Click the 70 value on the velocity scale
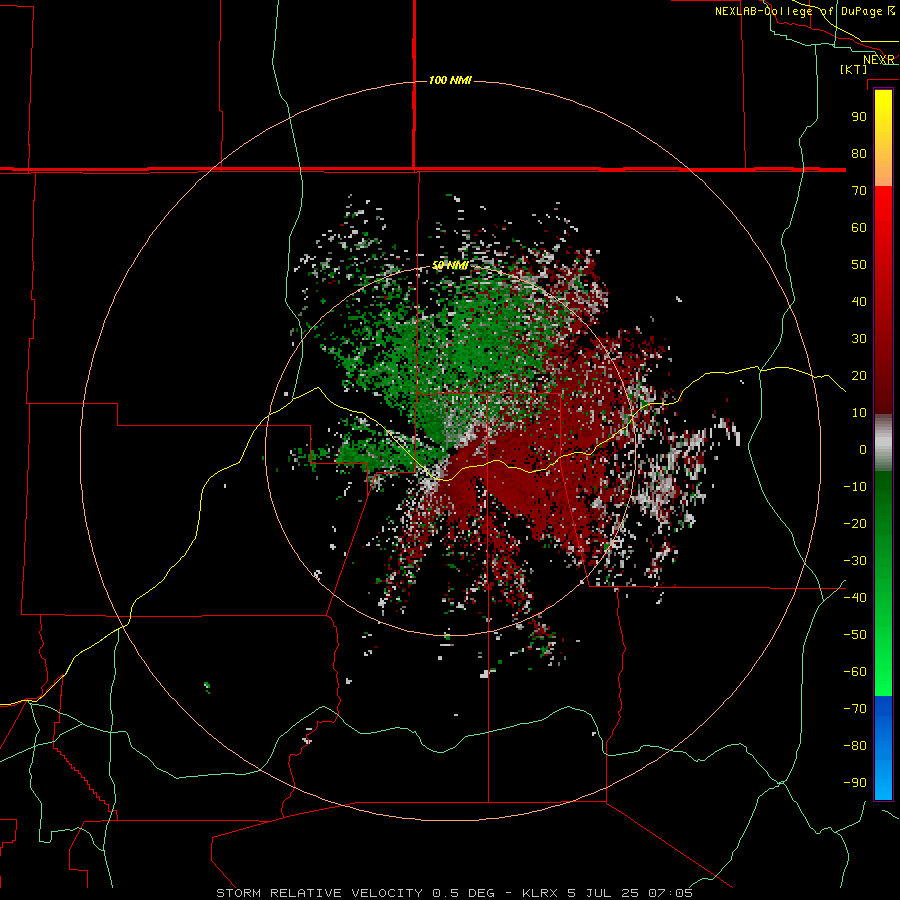900x900 pixels. coord(859,191)
